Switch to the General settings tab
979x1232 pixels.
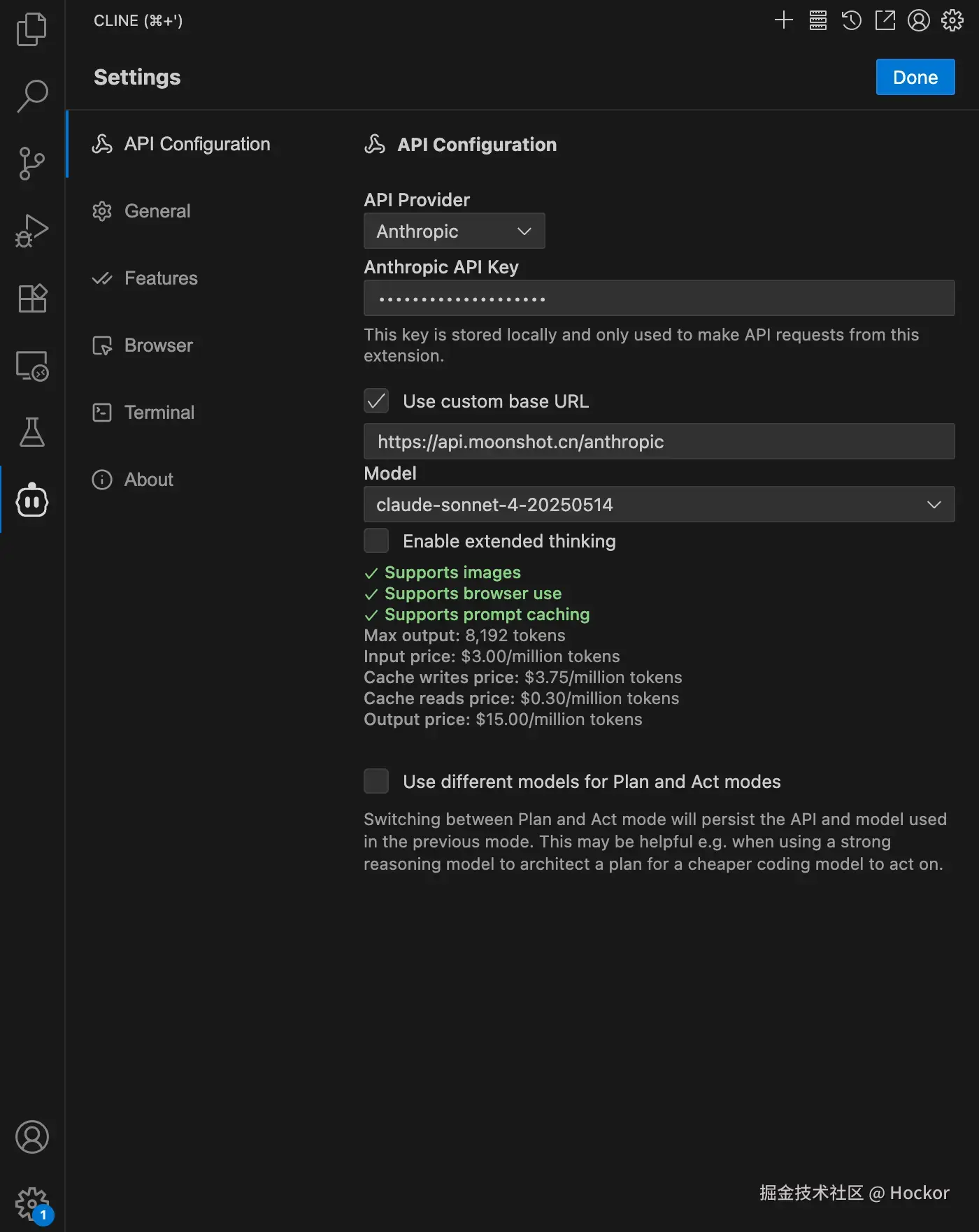tap(157, 211)
